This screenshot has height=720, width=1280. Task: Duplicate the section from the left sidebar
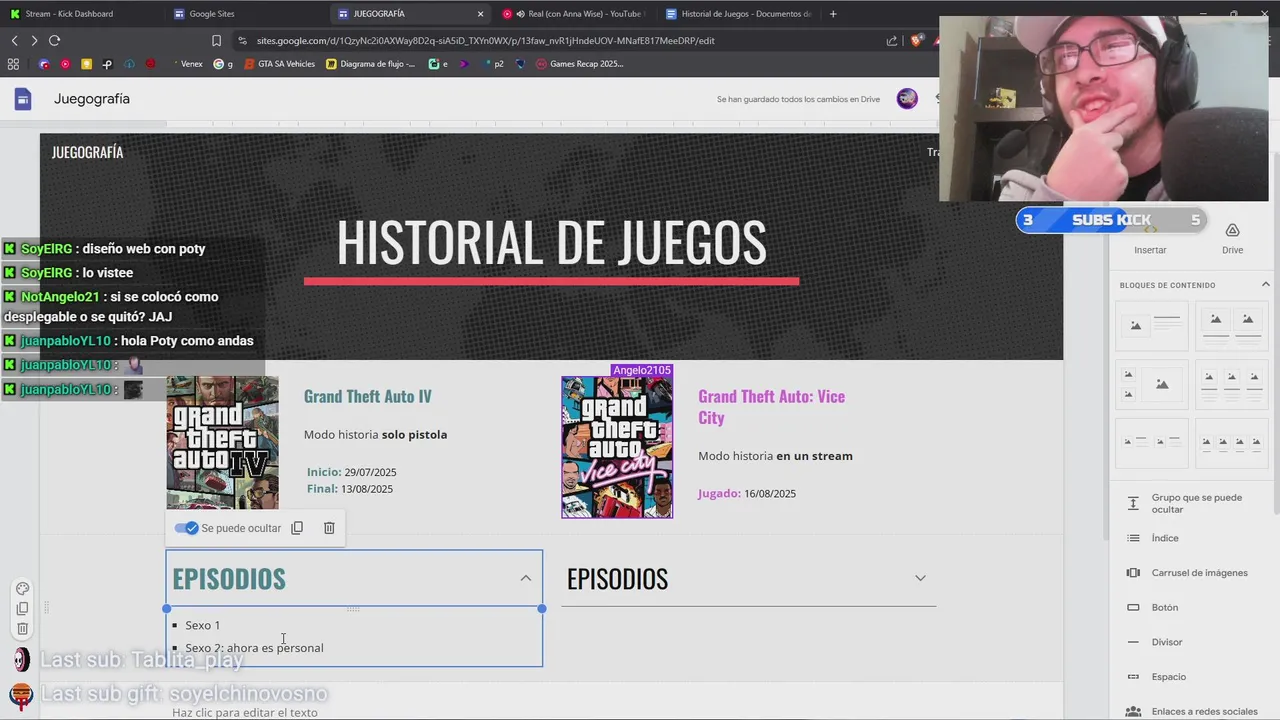[23, 609]
